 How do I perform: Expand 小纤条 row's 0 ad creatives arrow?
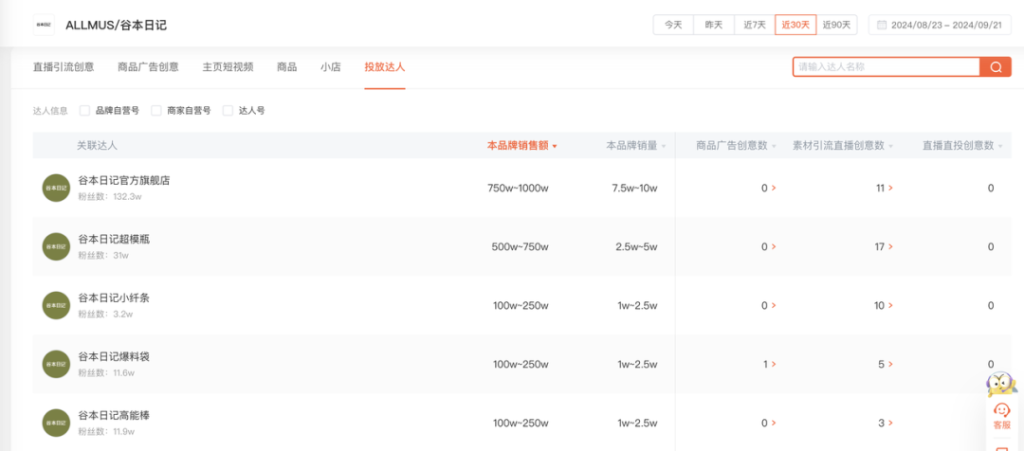tap(774, 305)
